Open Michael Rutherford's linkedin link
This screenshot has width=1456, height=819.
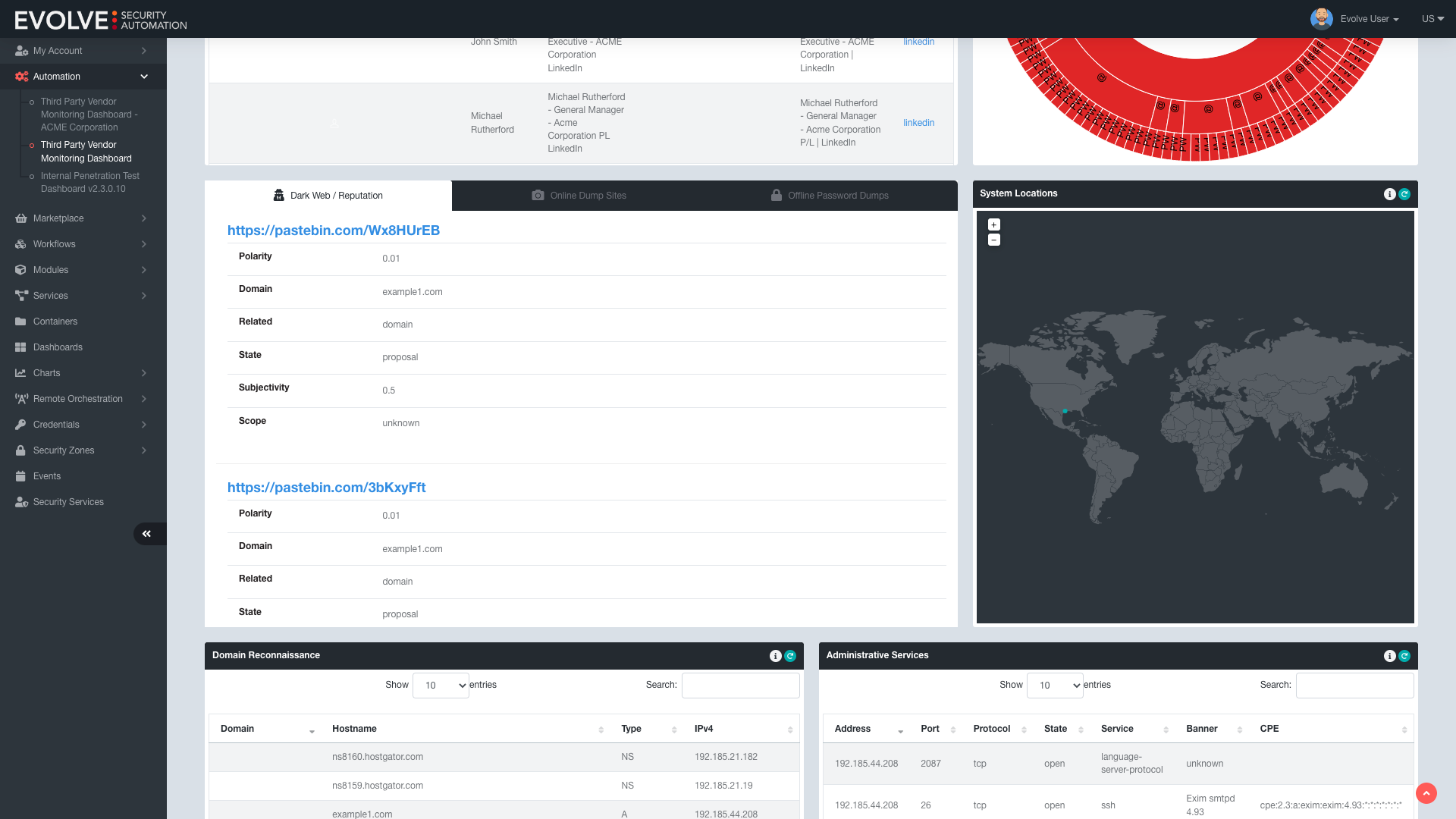[x=918, y=123]
